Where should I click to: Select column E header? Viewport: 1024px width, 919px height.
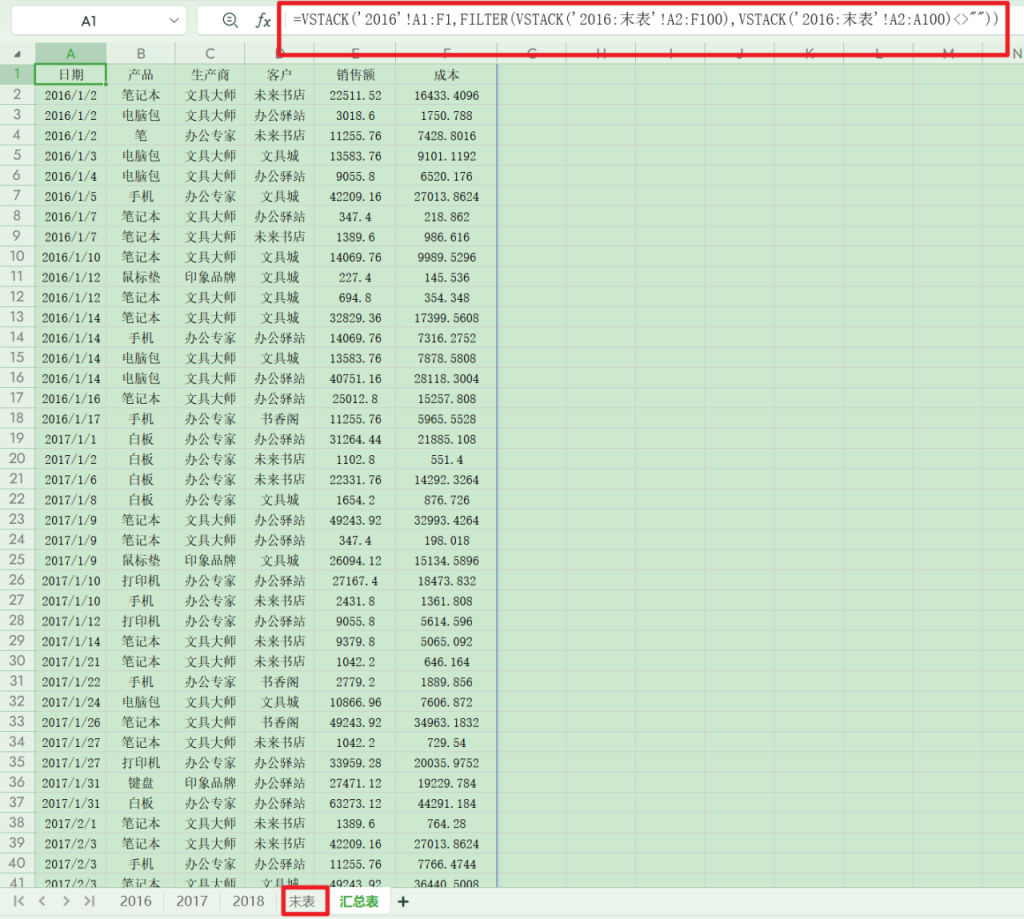coord(355,54)
